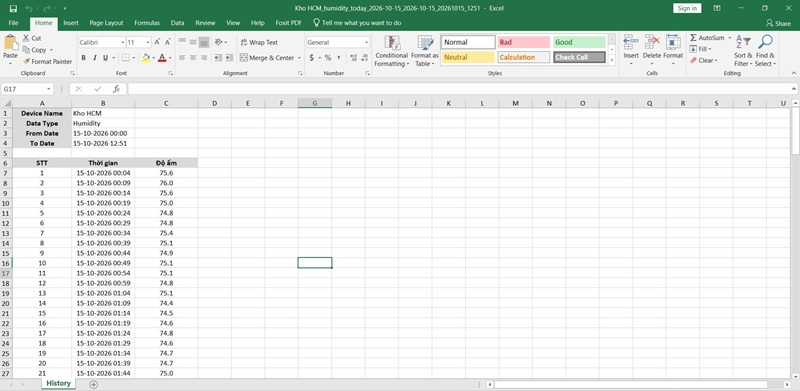800x391 pixels.
Task: Expand the cell styles gallery
Action: click(612, 61)
